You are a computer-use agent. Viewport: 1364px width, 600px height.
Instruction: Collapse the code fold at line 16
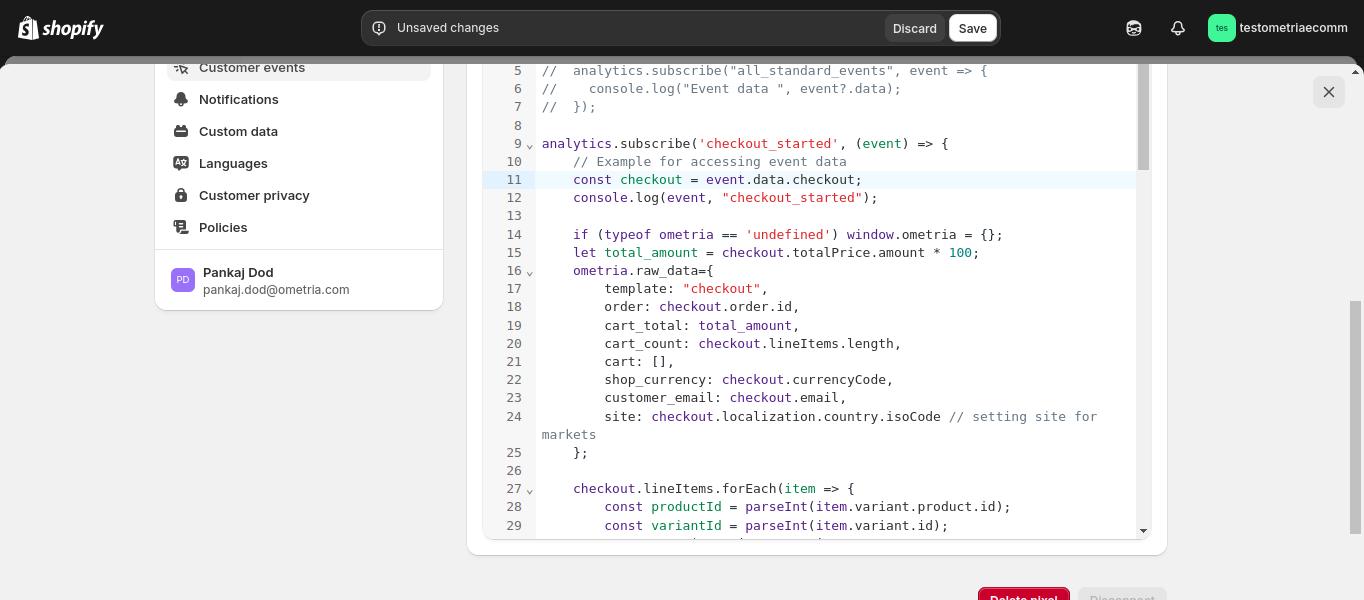530,273
